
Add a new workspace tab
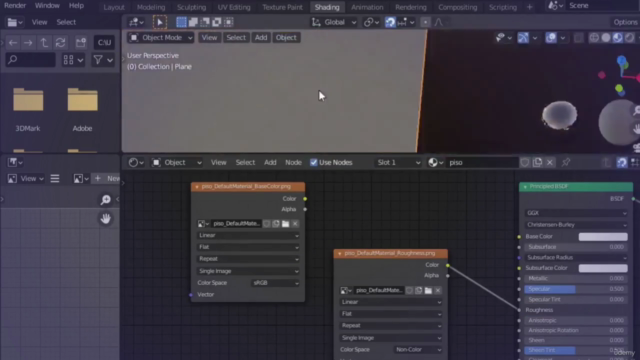click(529, 7)
